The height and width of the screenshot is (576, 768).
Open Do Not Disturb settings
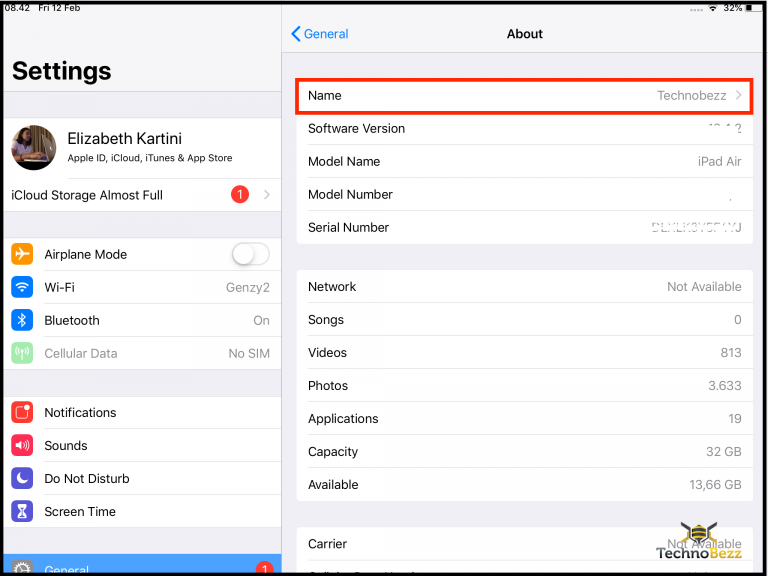[143, 478]
